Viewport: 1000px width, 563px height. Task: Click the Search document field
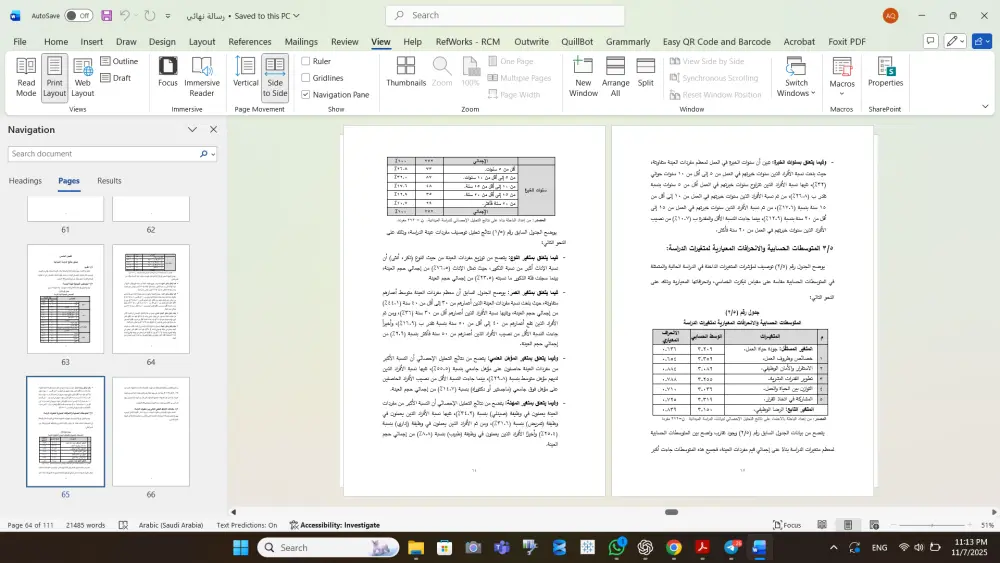103,154
